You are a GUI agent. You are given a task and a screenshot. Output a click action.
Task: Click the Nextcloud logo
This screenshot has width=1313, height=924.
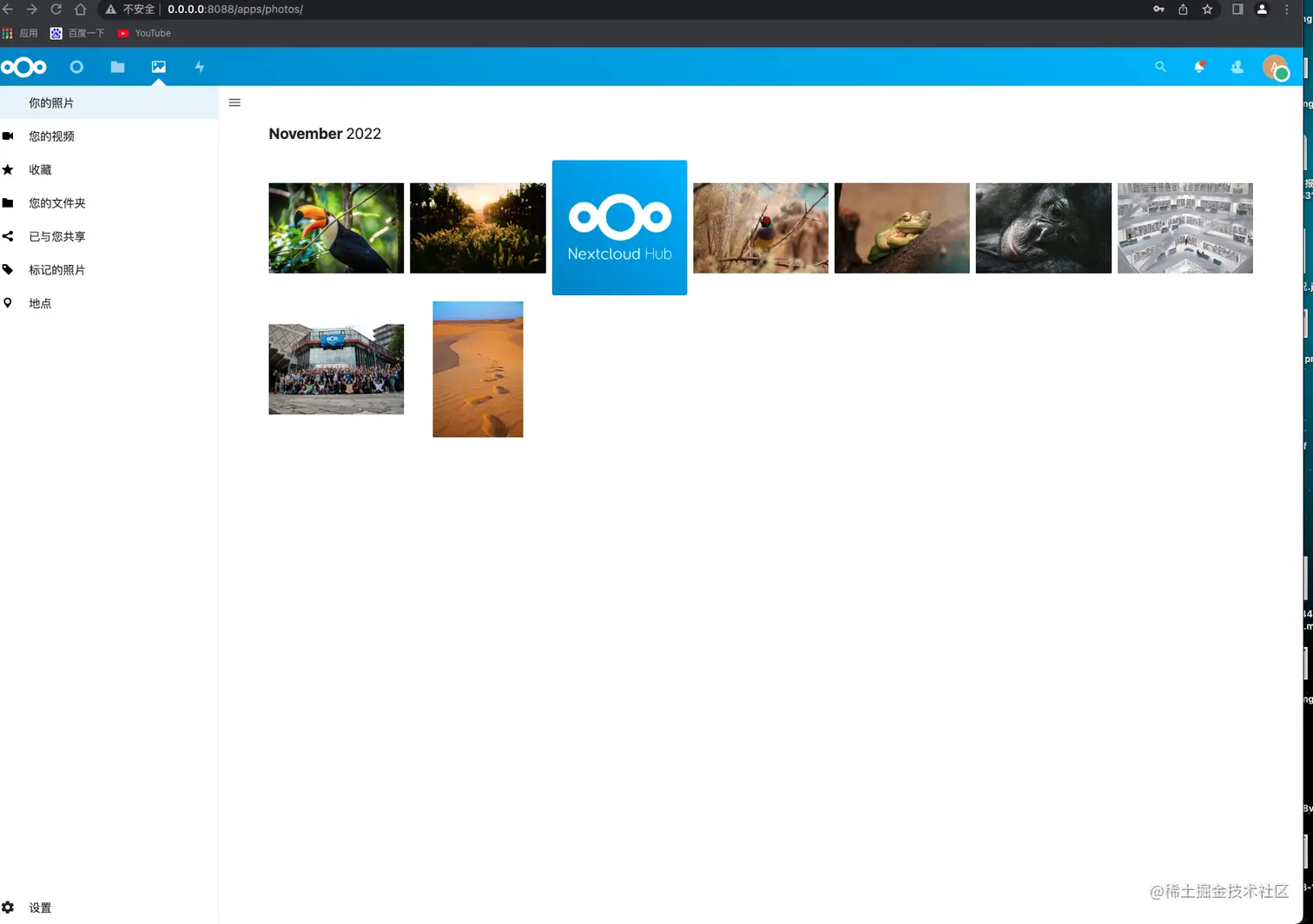(x=24, y=67)
